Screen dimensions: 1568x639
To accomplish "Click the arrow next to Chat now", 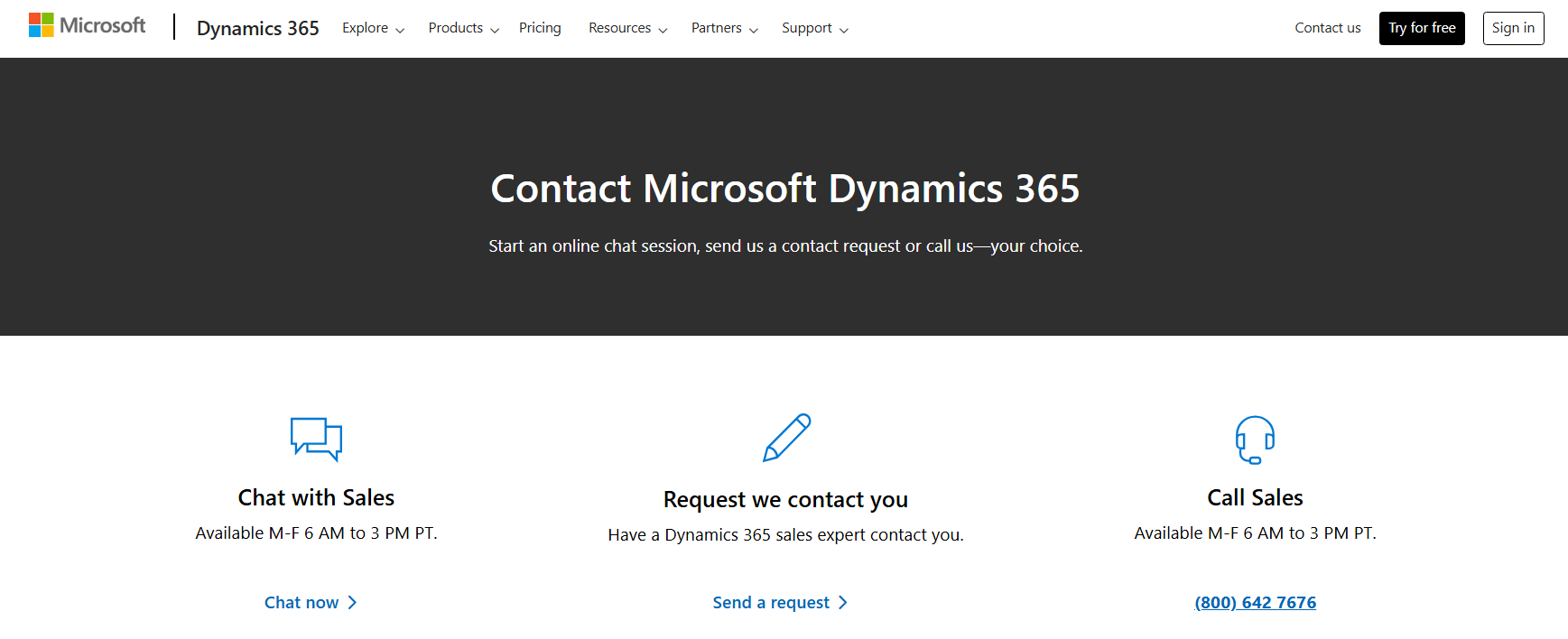I will coord(352,602).
